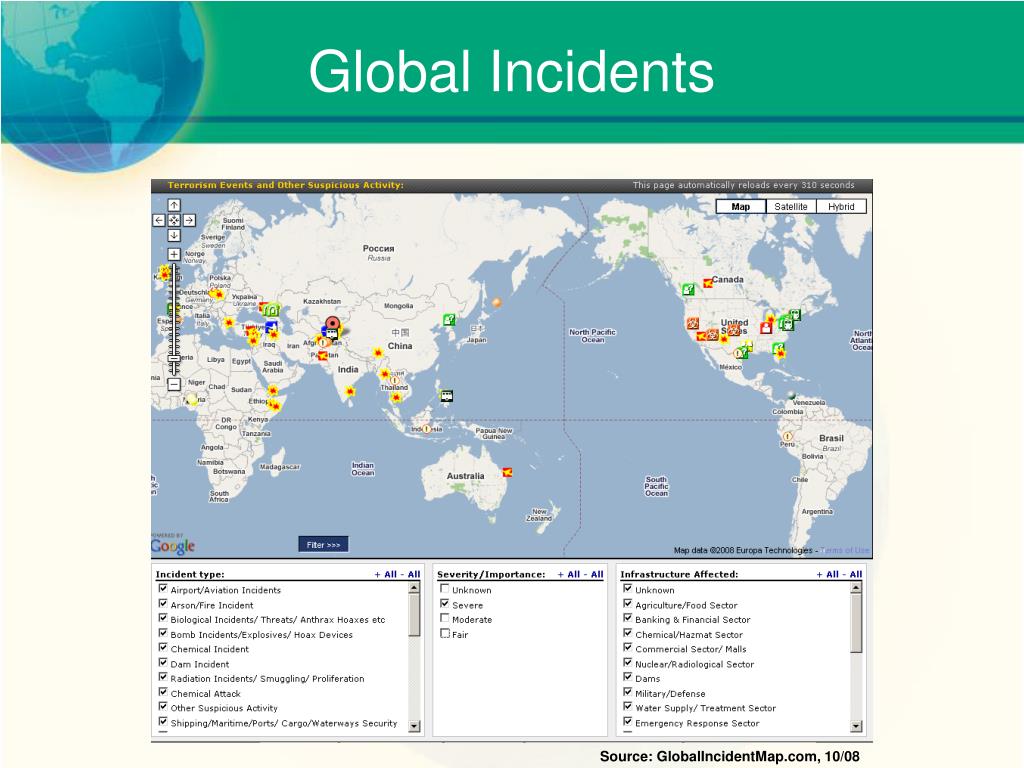Open the pale marker over Nigeria
Viewport: 1024px width, 768px height.
pos(191,398)
